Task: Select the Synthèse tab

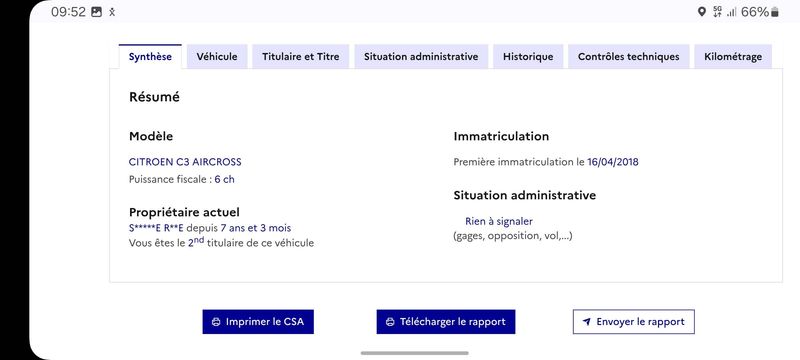Action: (x=150, y=57)
